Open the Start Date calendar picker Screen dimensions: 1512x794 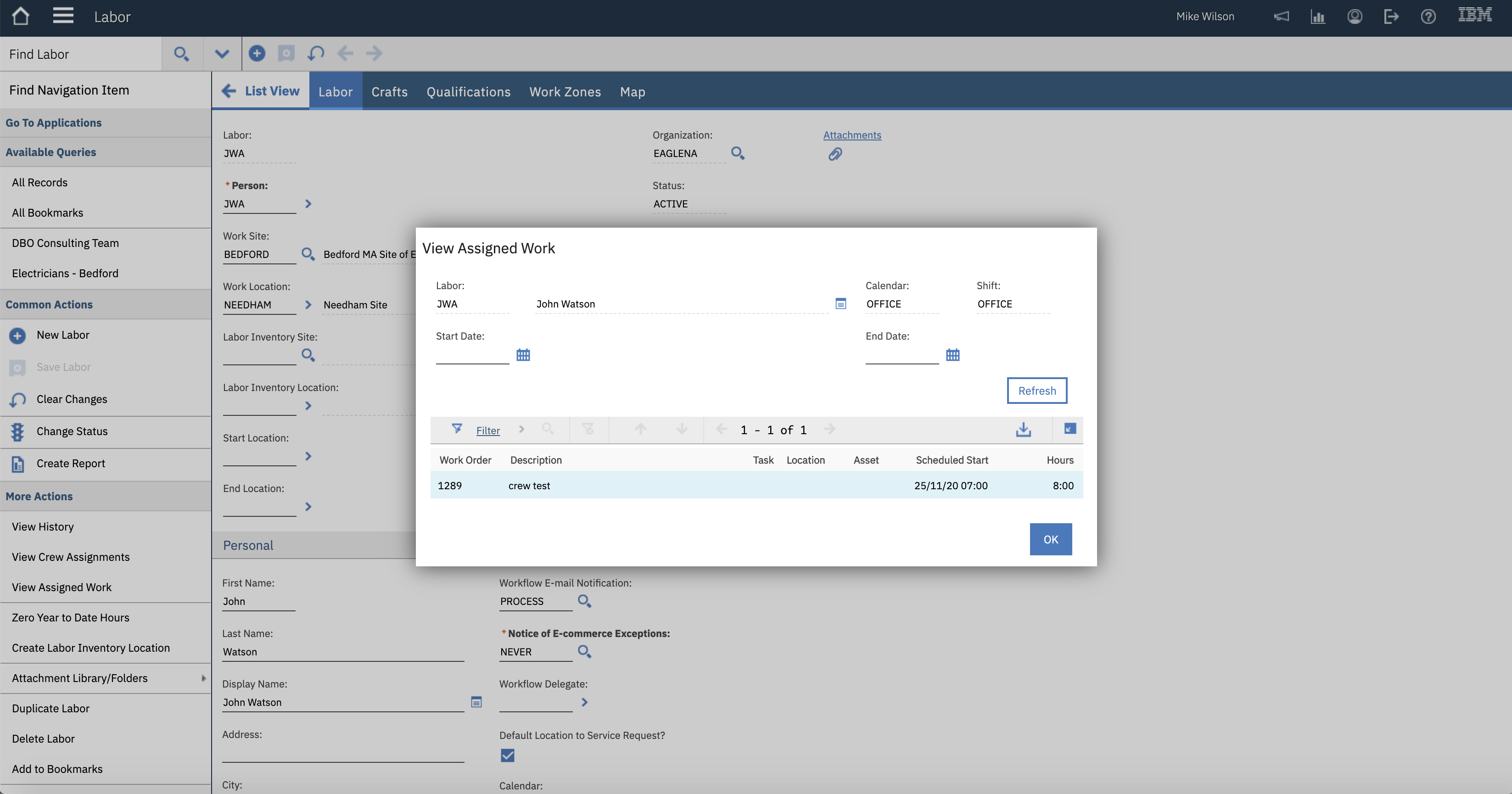tap(523, 354)
